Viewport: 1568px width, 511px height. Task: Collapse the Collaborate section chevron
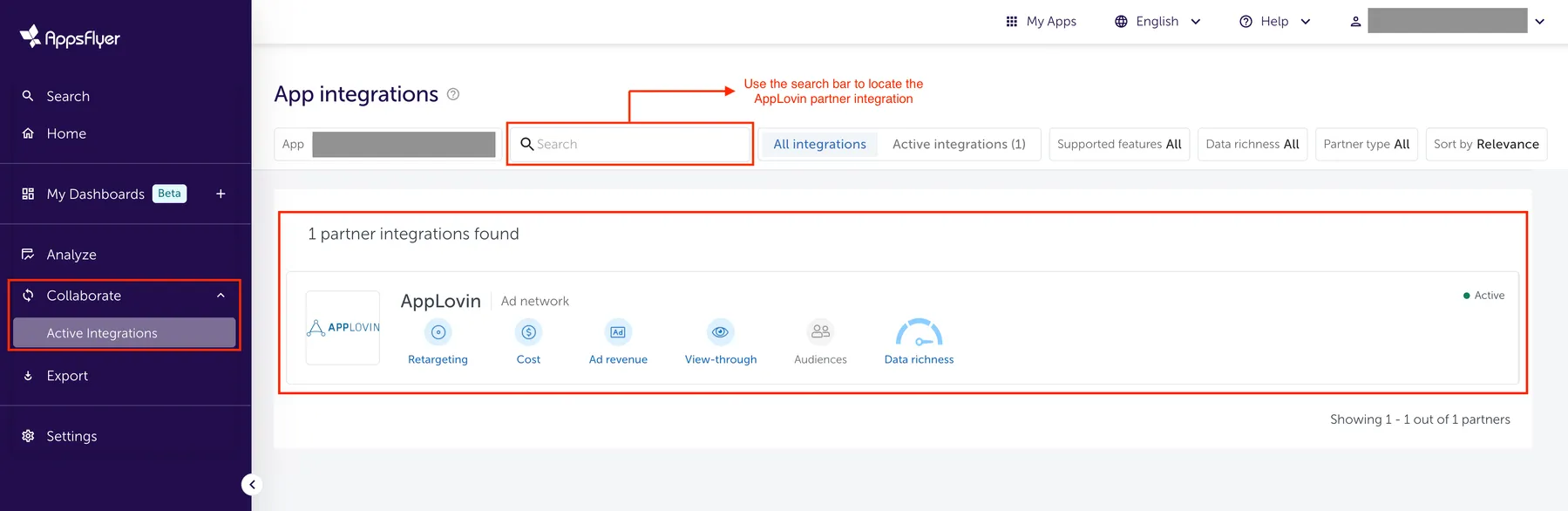click(x=221, y=296)
